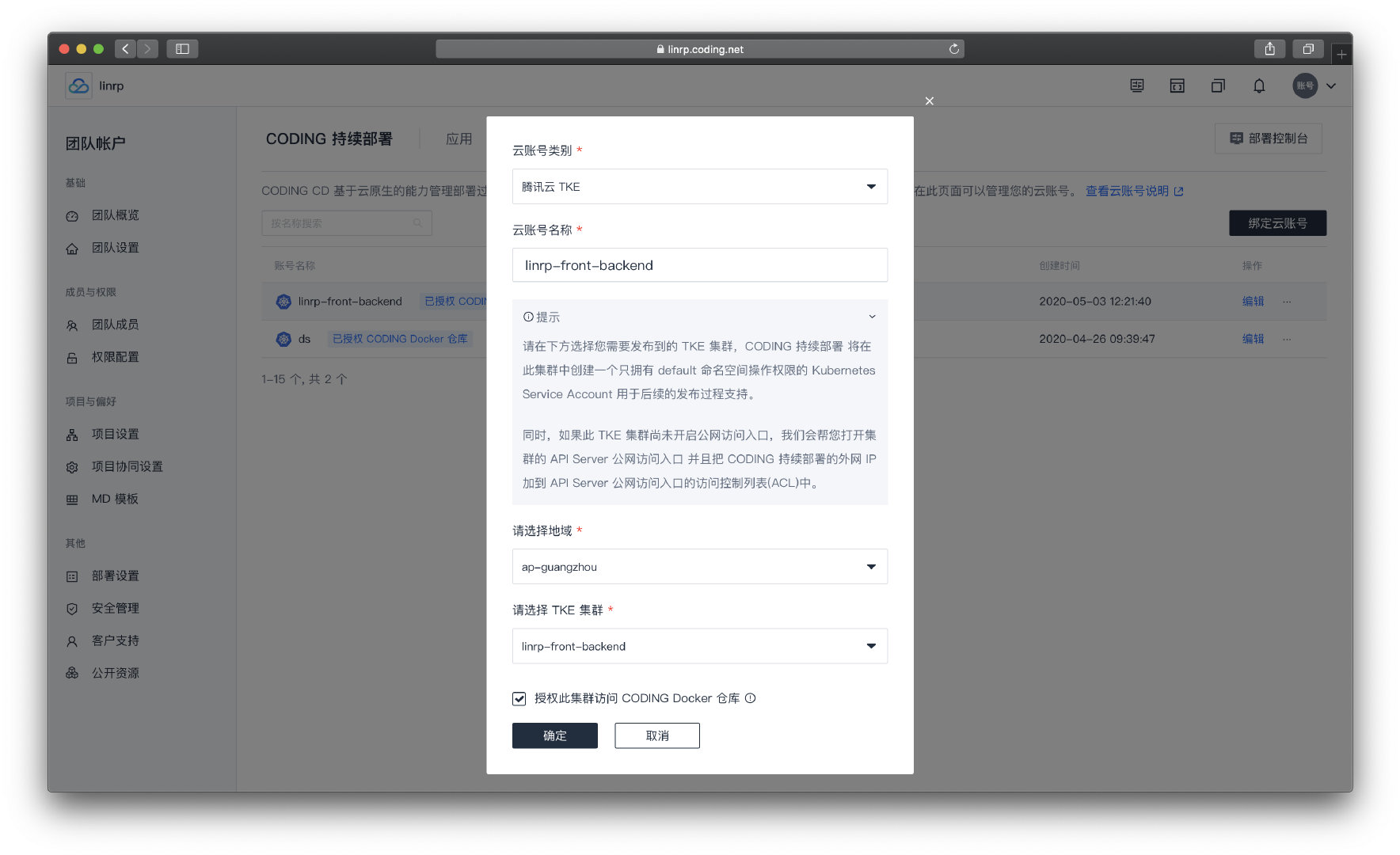
Task: Open the 云账号类别 dropdown showing 腾讯云 TKE
Action: tap(699, 187)
